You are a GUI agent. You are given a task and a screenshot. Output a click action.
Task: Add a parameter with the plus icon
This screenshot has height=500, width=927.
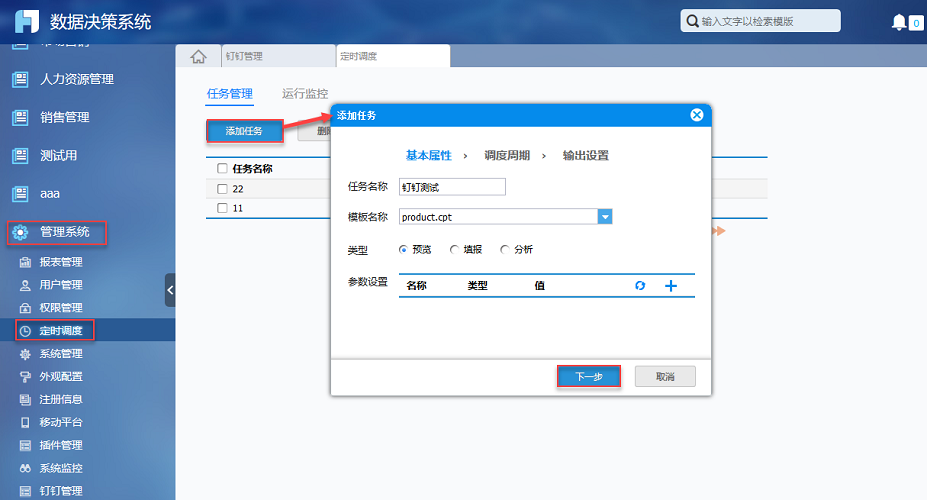670,286
